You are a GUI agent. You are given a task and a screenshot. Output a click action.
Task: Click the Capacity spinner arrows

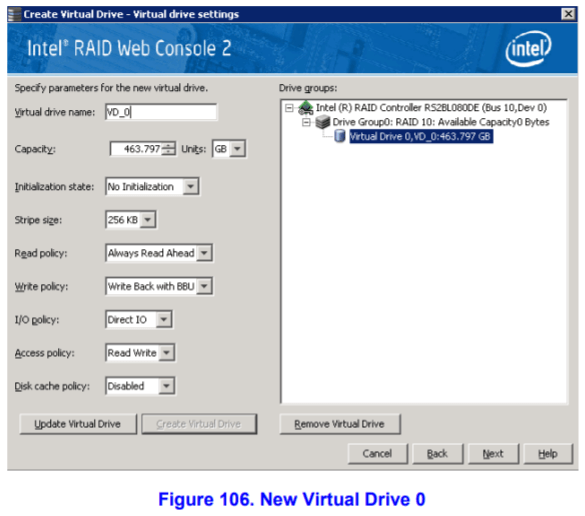click(x=169, y=149)
